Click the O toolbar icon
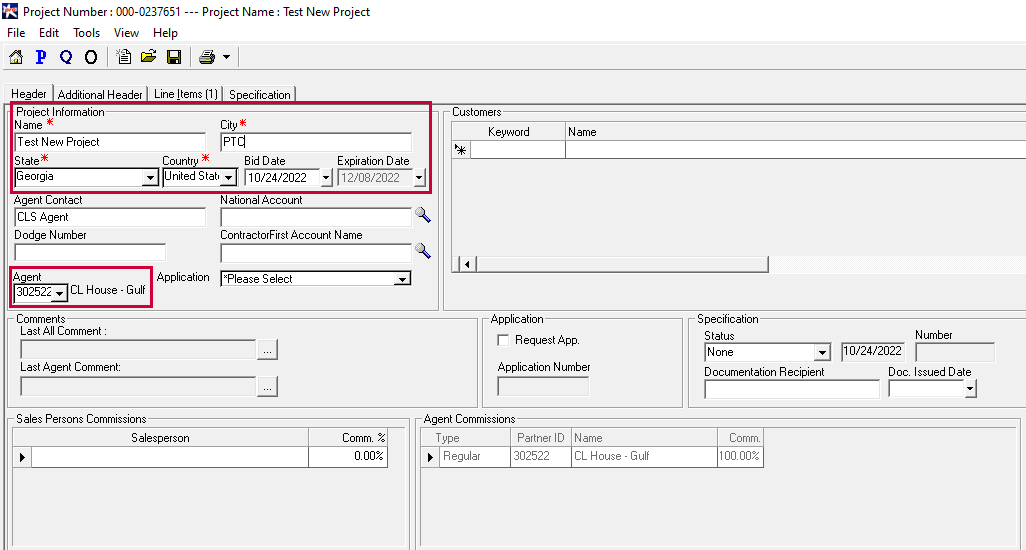The height and width of the screenshot is (550, 1026). 91,57
